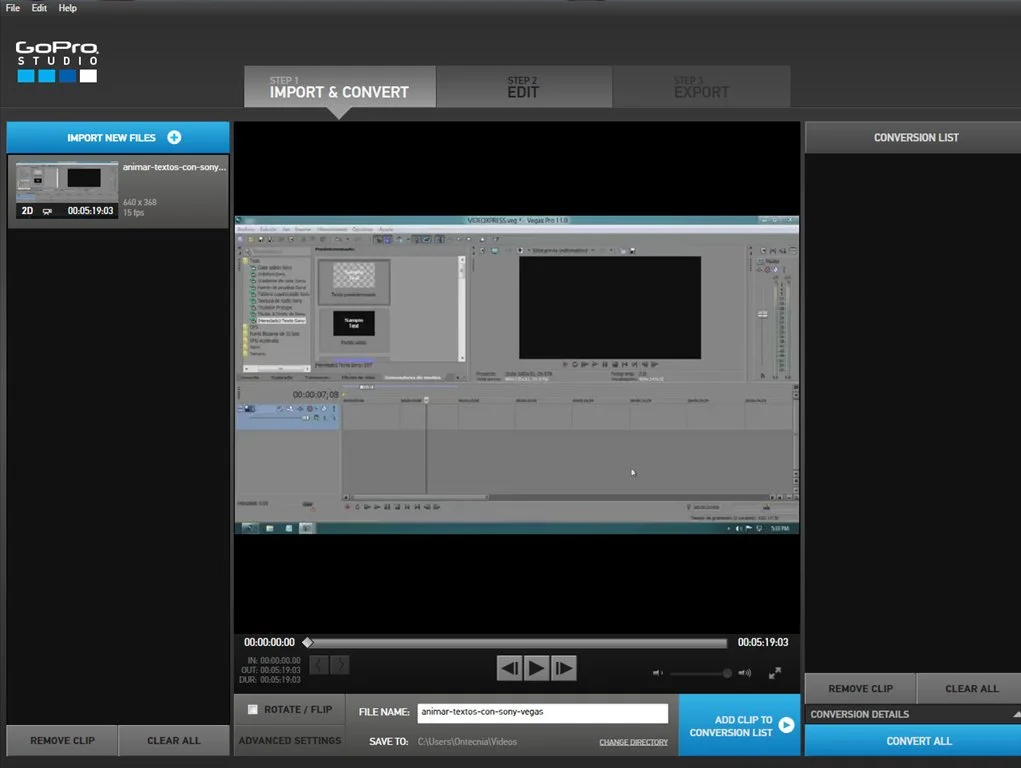Screen dimensions: 1021x768
Task: Expand the Conversion Details panel
Action: click(x=1015, y=714)
